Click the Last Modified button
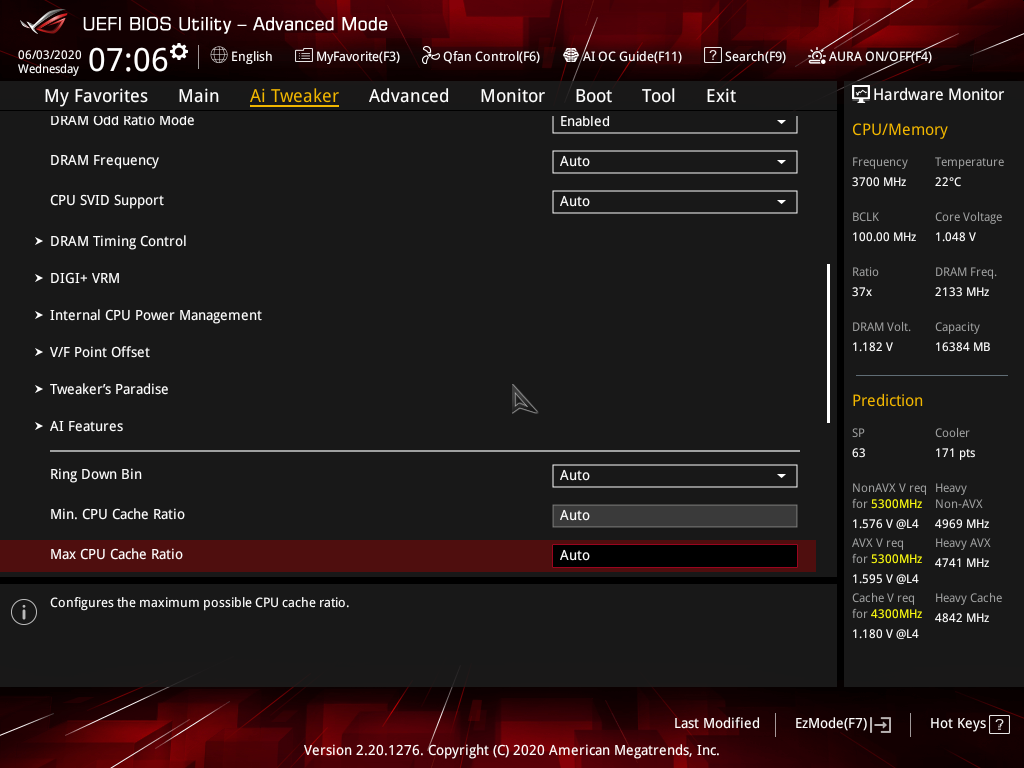 717,723
